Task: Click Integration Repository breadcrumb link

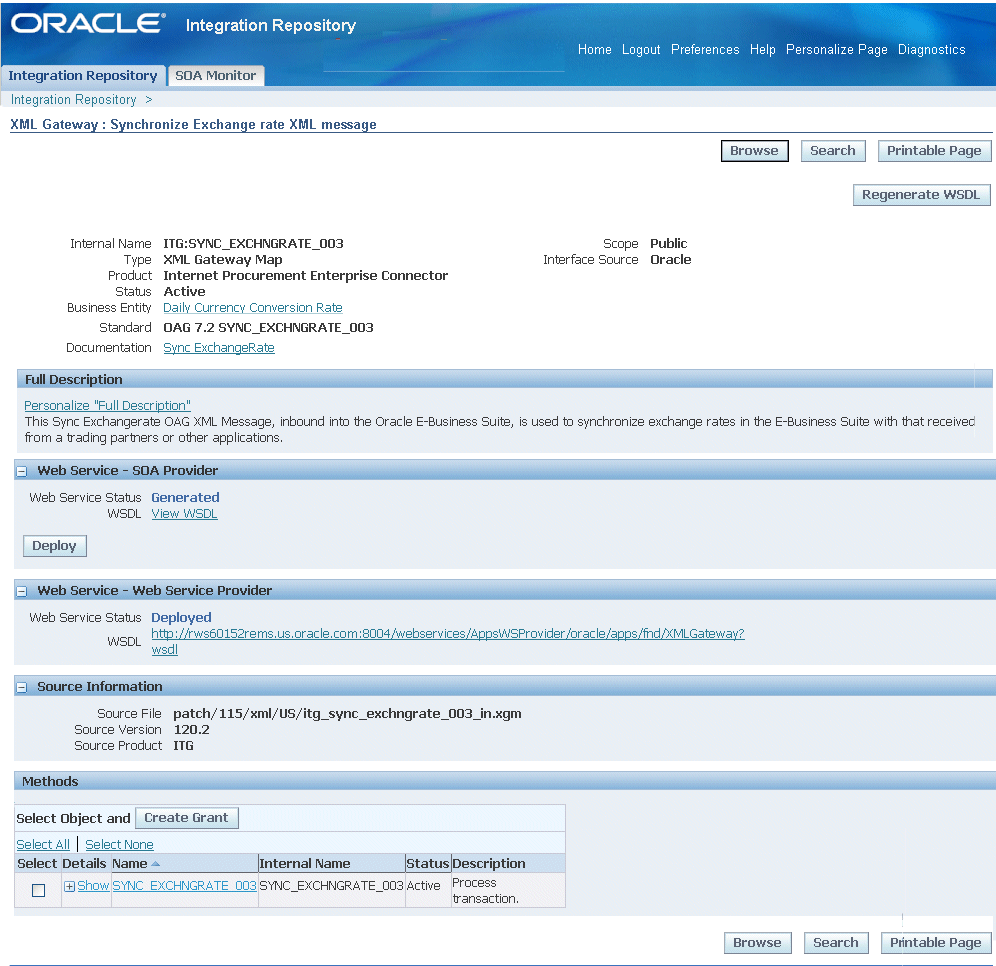Action: [74, 100]
